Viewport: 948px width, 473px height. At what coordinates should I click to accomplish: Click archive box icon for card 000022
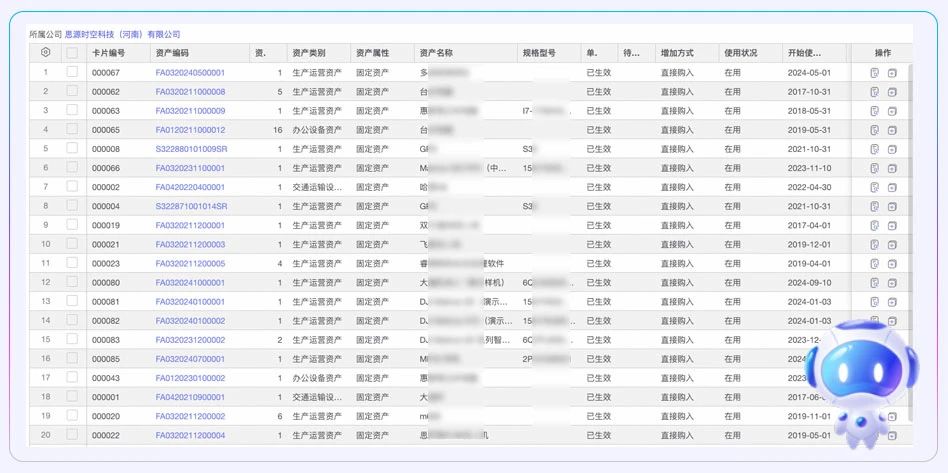(x=892, y=435)
